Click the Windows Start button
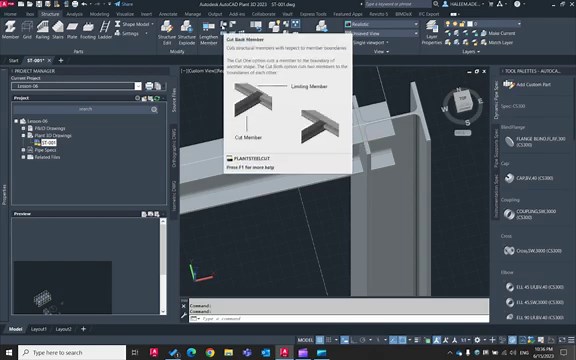576x360 pixels. click(x=8, y=353)
